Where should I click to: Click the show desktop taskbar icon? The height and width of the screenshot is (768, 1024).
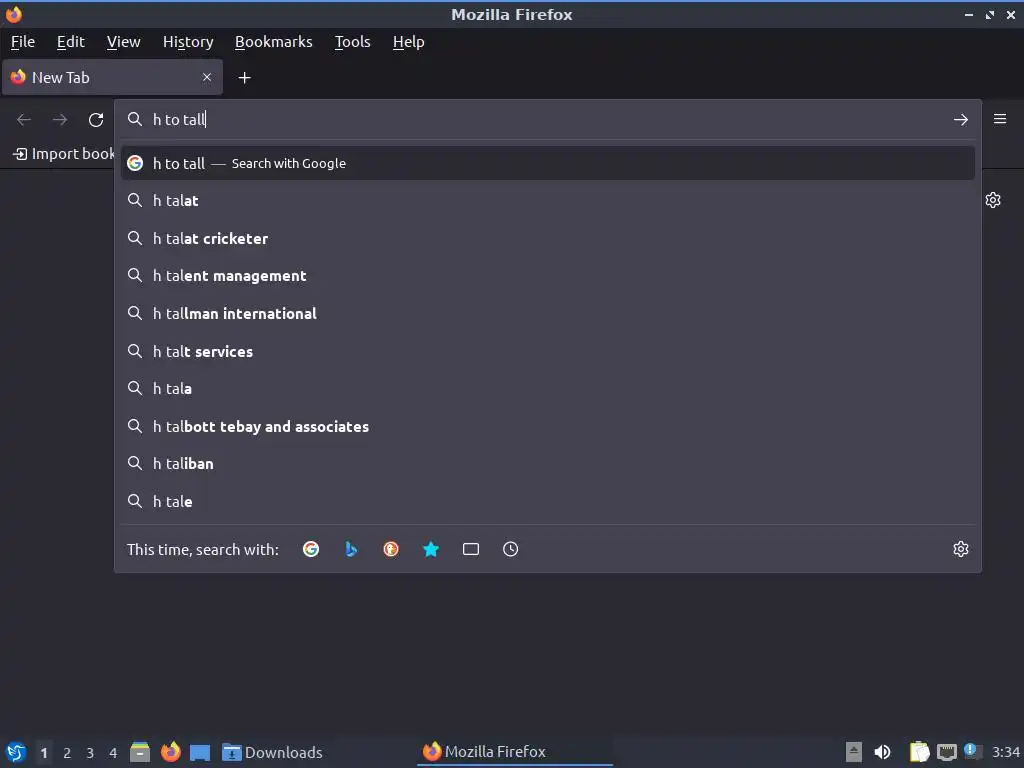pos(200,753)
